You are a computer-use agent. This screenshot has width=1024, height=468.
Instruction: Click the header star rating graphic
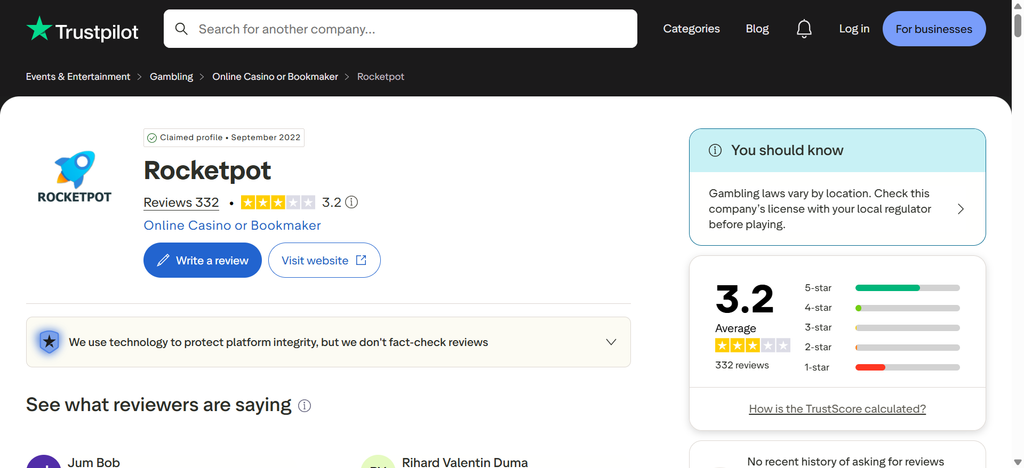pos(278,202)
